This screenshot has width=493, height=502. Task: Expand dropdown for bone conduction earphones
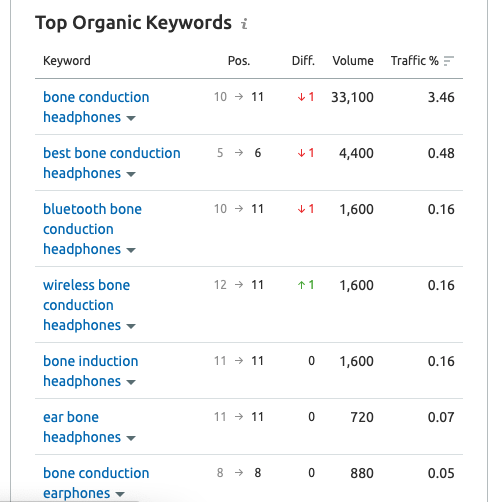tap(120, 494)
